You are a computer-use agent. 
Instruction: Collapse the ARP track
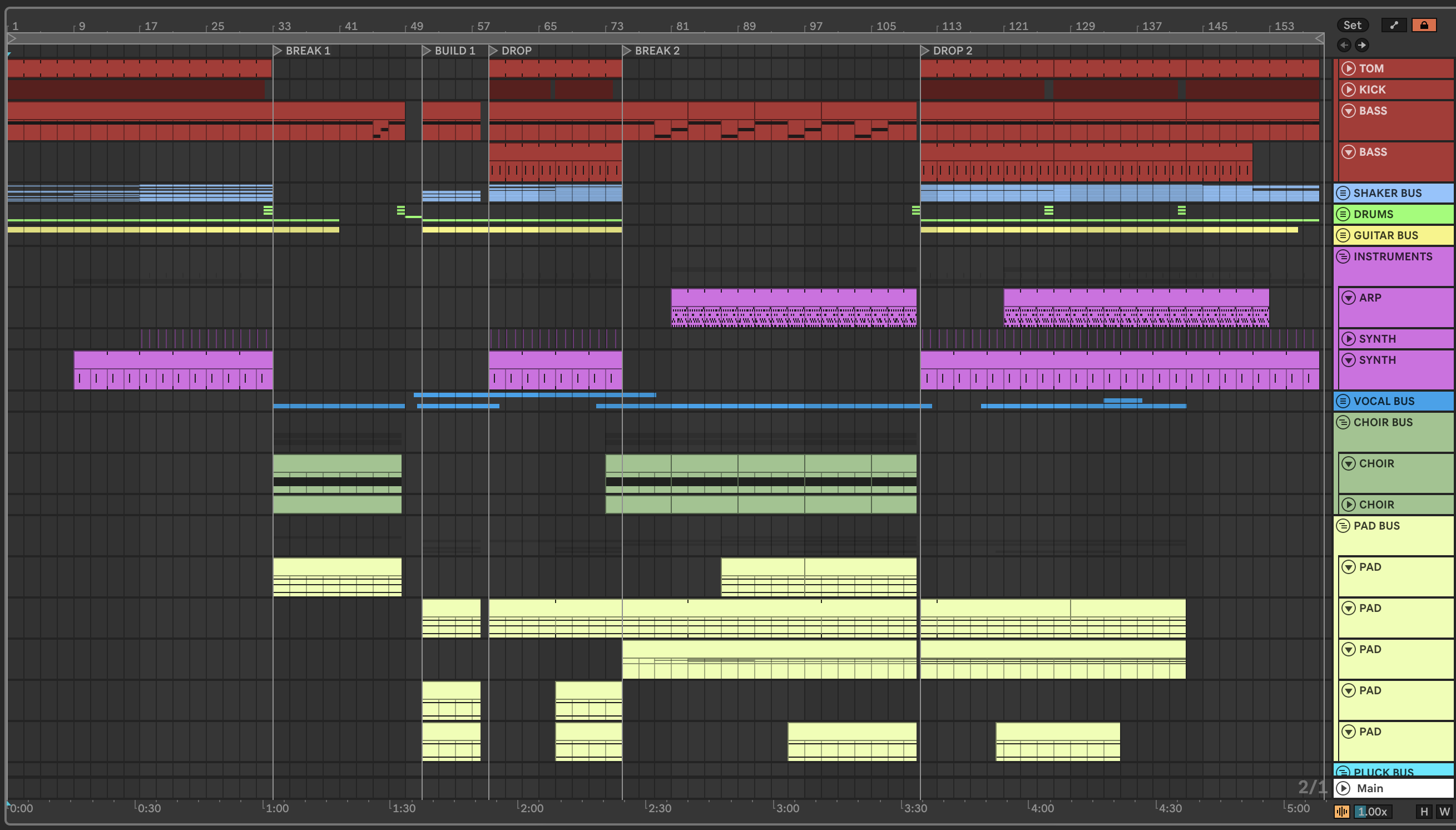(x=1348, y=298)
